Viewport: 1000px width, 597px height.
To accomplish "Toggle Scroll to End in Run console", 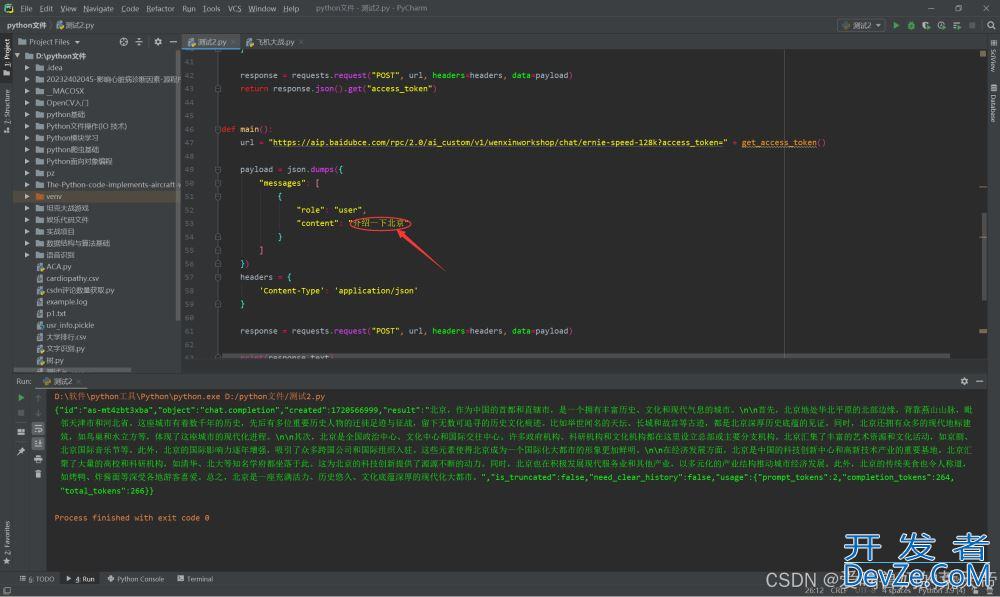I will click(38, 443).
